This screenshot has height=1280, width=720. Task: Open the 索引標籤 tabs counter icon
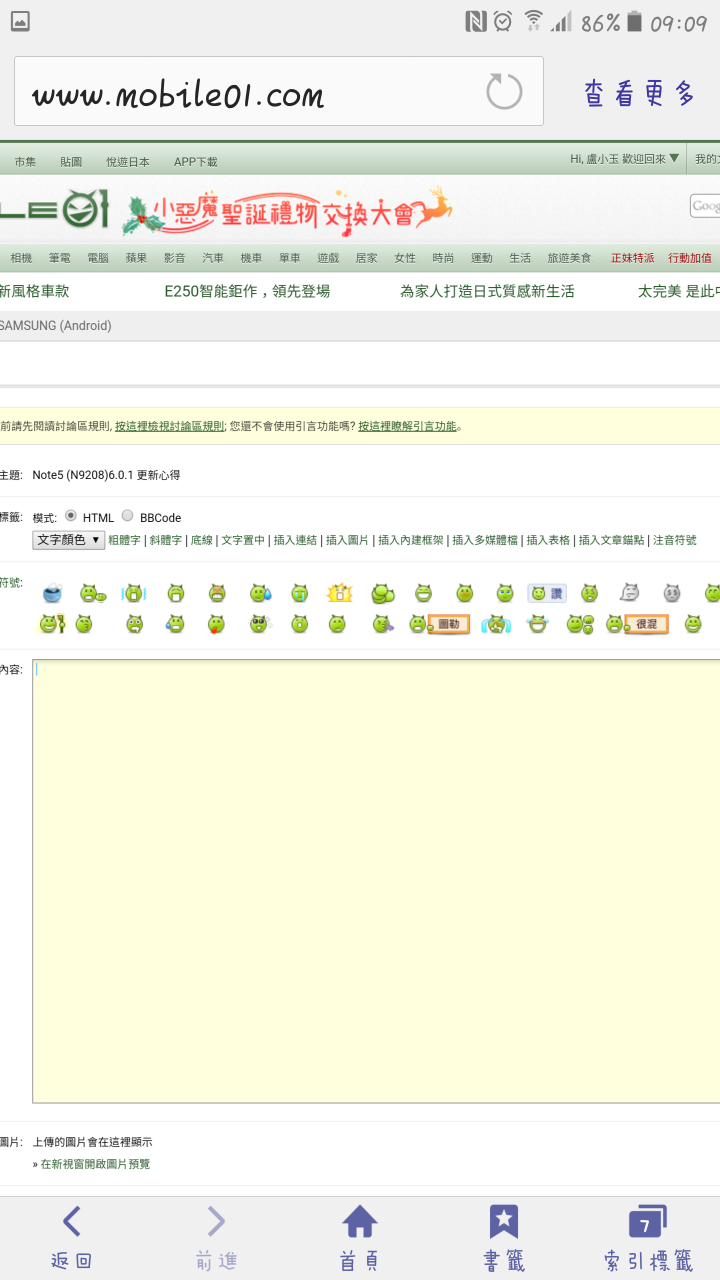647,1238
